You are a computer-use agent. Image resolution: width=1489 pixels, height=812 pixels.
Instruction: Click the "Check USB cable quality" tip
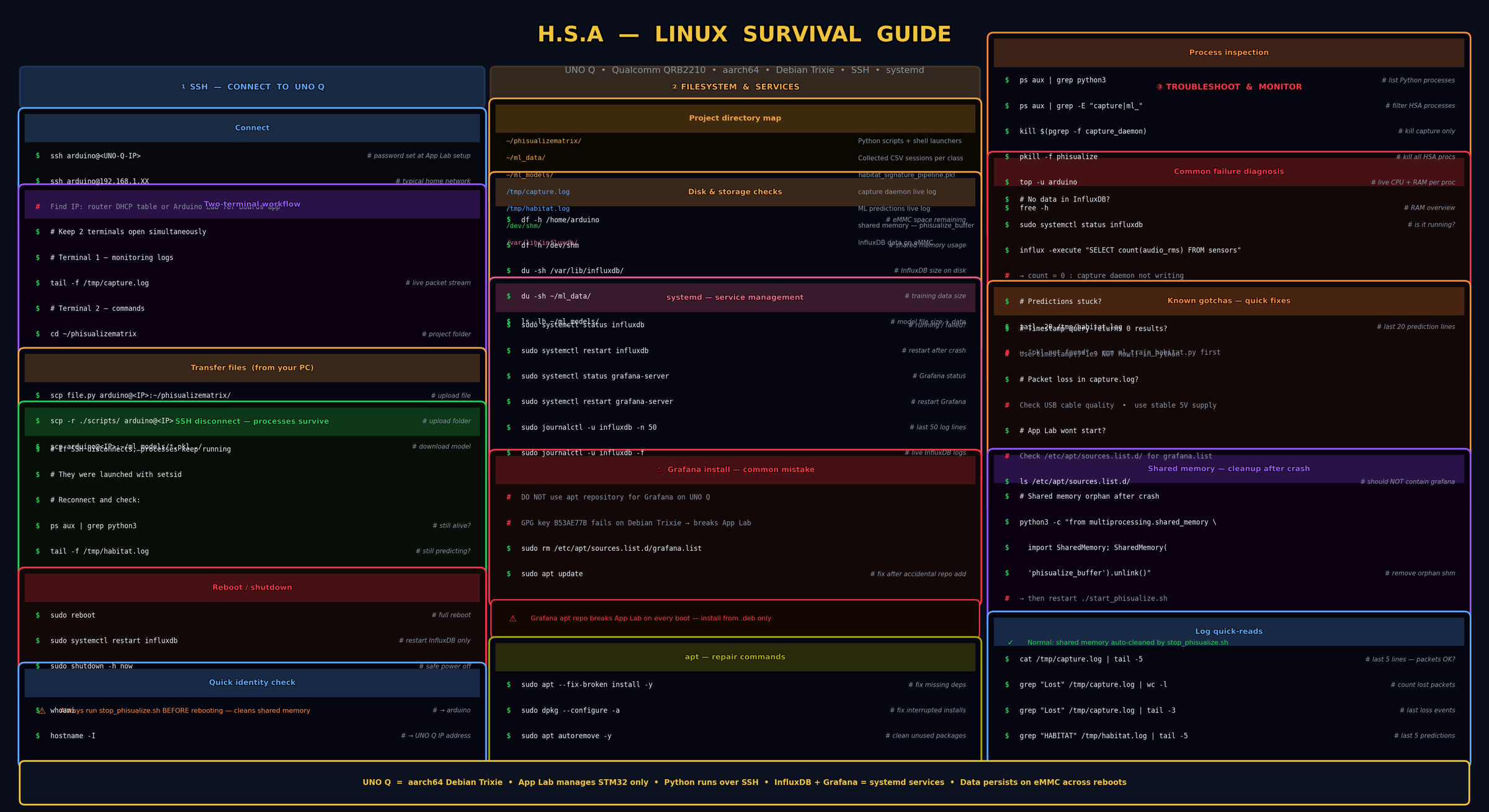(x=1118, y=405)
